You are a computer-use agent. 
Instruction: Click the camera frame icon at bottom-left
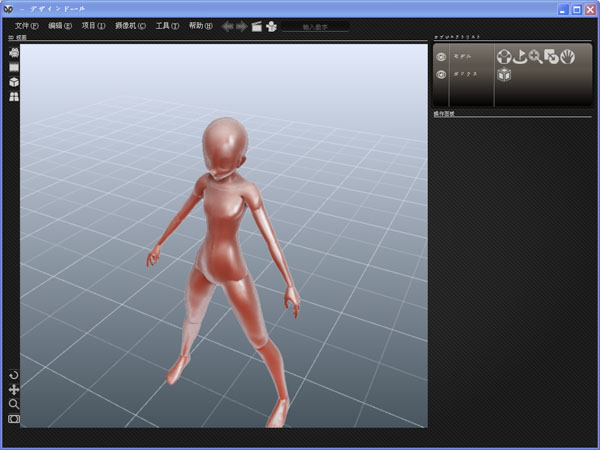pos(14,419)
